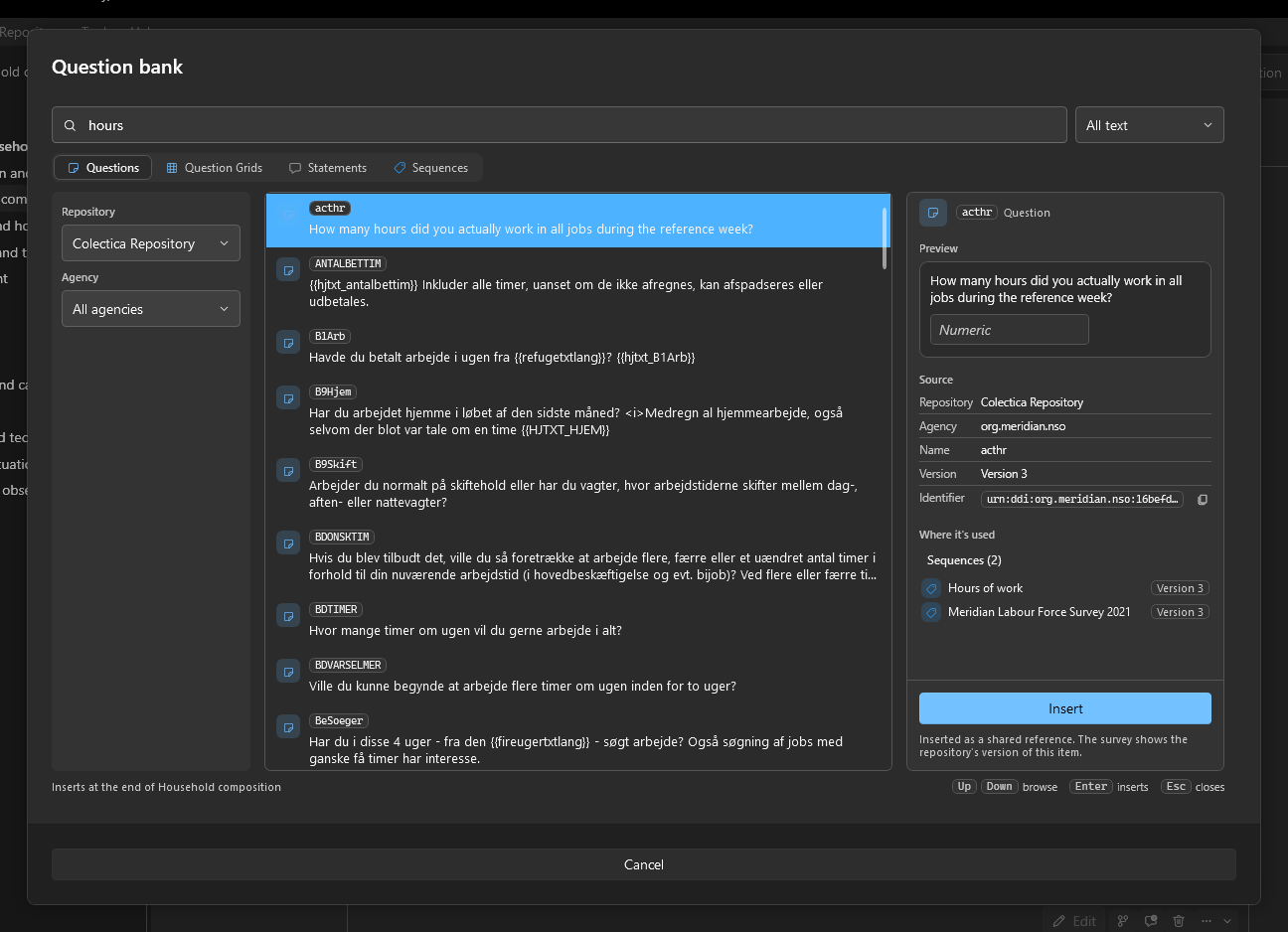The width and height of the screenshot is (1288, 932).
Task: Switch to the Sequences tab
Action: click(x=431, y=168)
